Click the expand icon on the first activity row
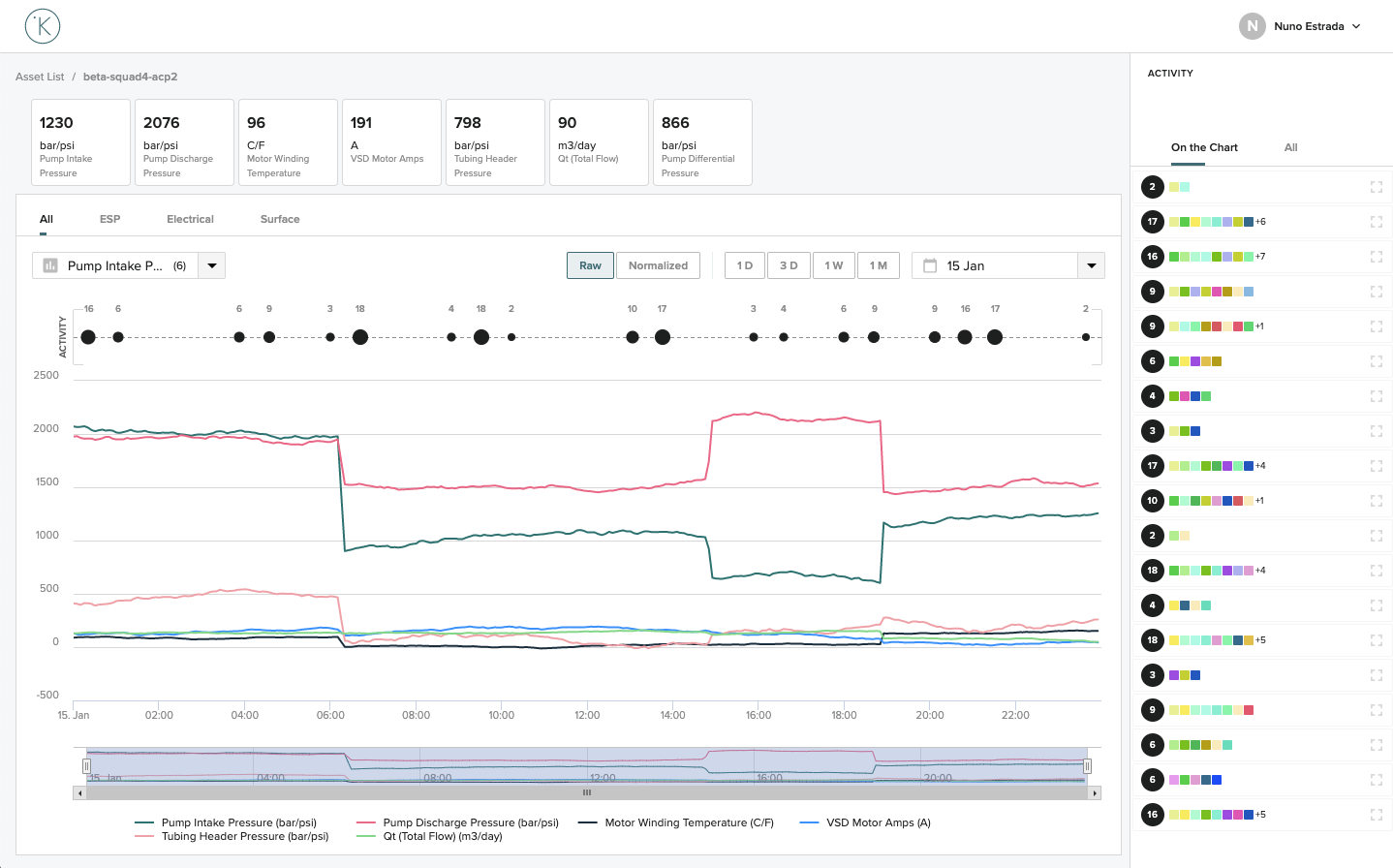 (1377, 187)
